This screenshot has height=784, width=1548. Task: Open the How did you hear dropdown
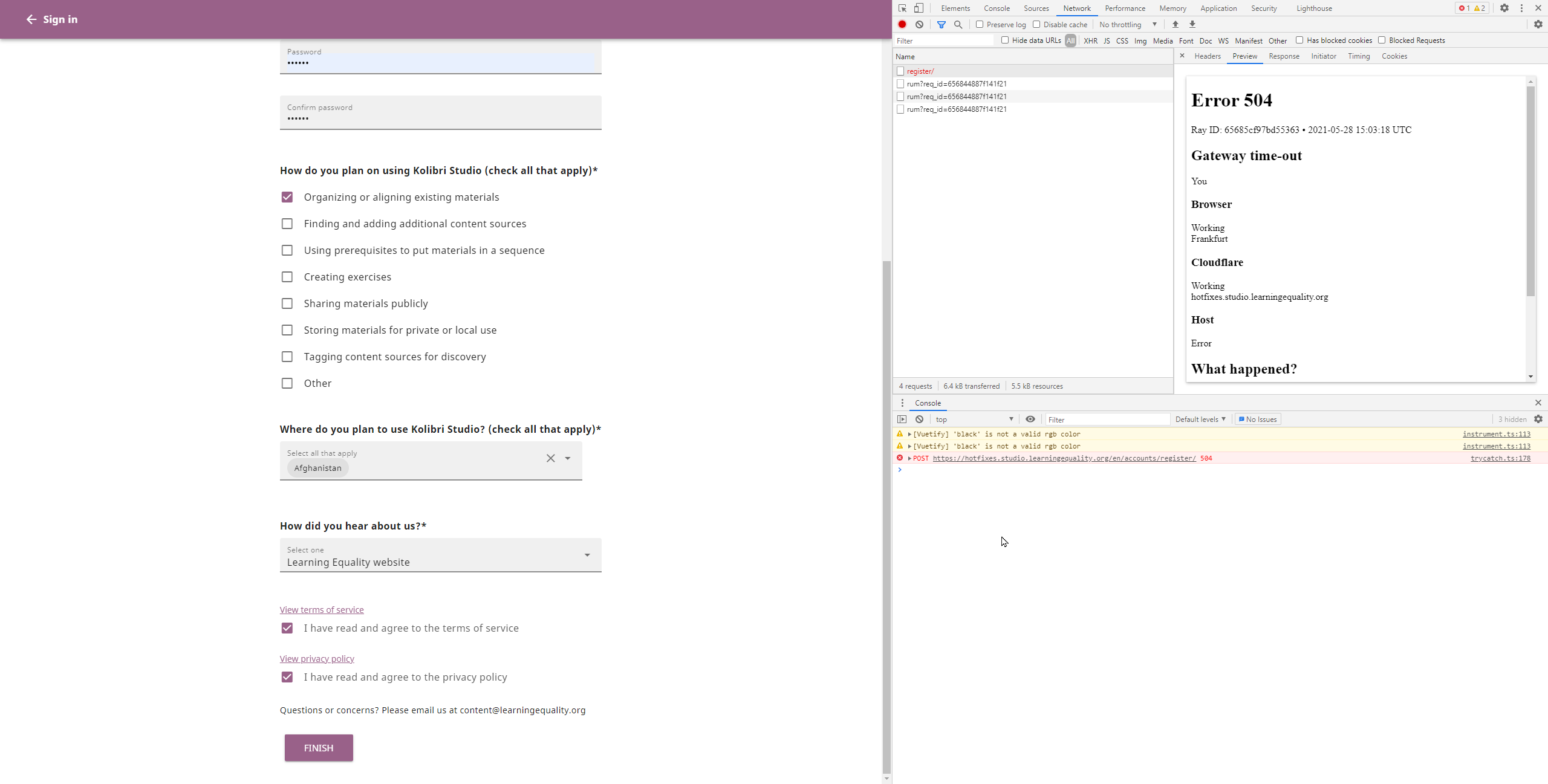[x=440, y=555]
